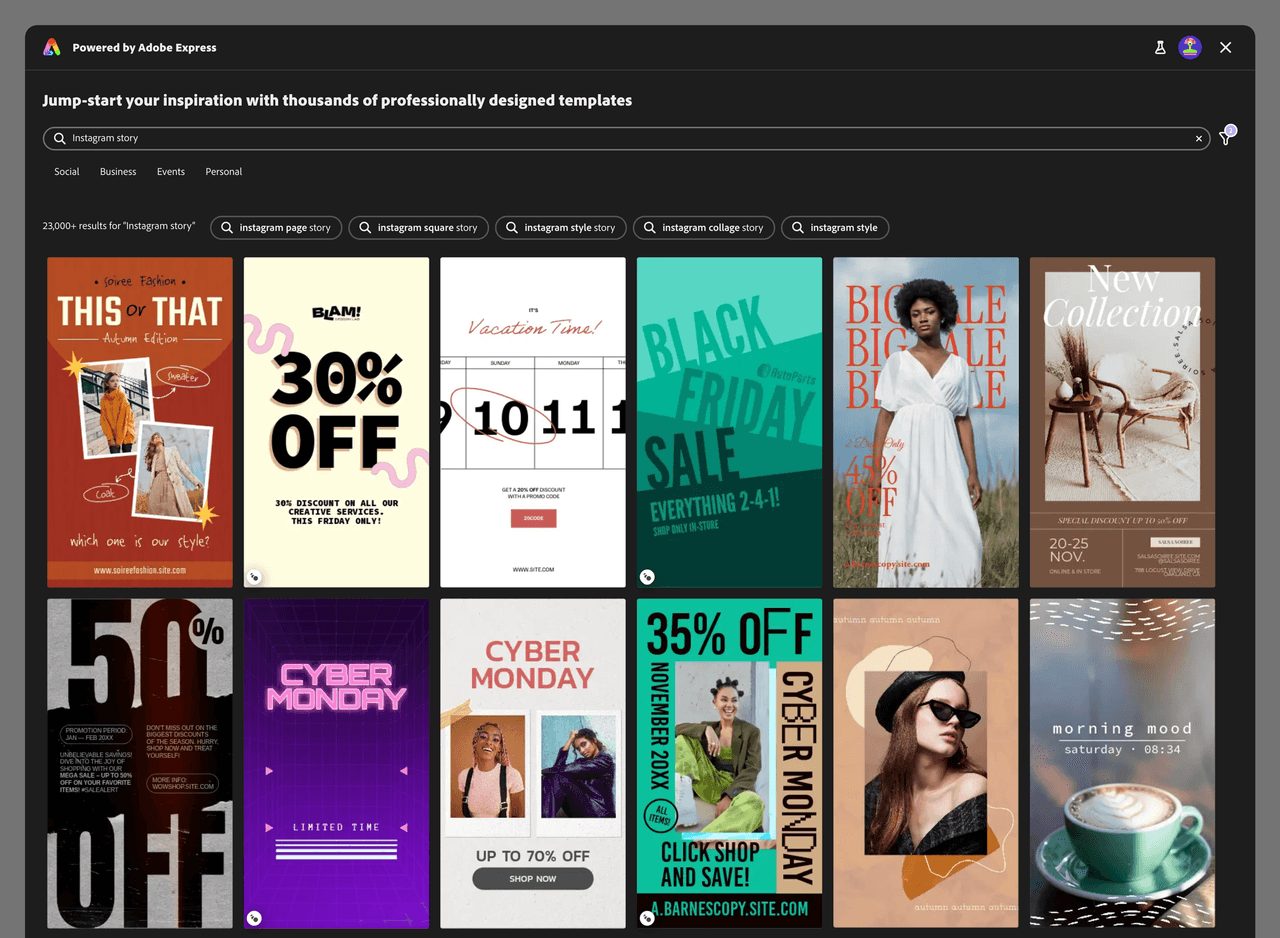Viewport: 1280px width, 938px height.
Task: Toggle the instagram collage story suggestion
Action: [x=704, y=227]
